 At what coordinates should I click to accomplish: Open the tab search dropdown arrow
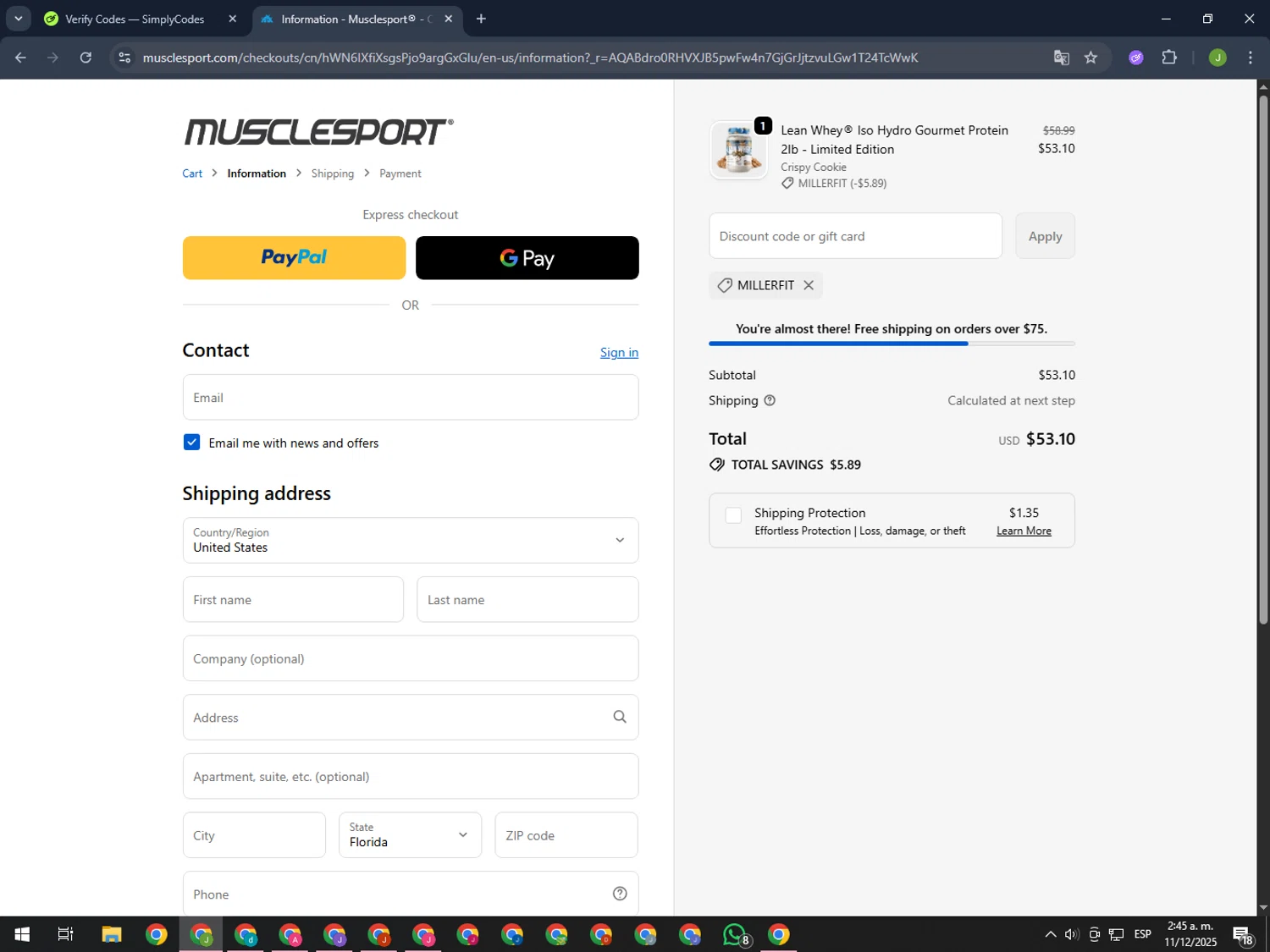tap(18, 19)
